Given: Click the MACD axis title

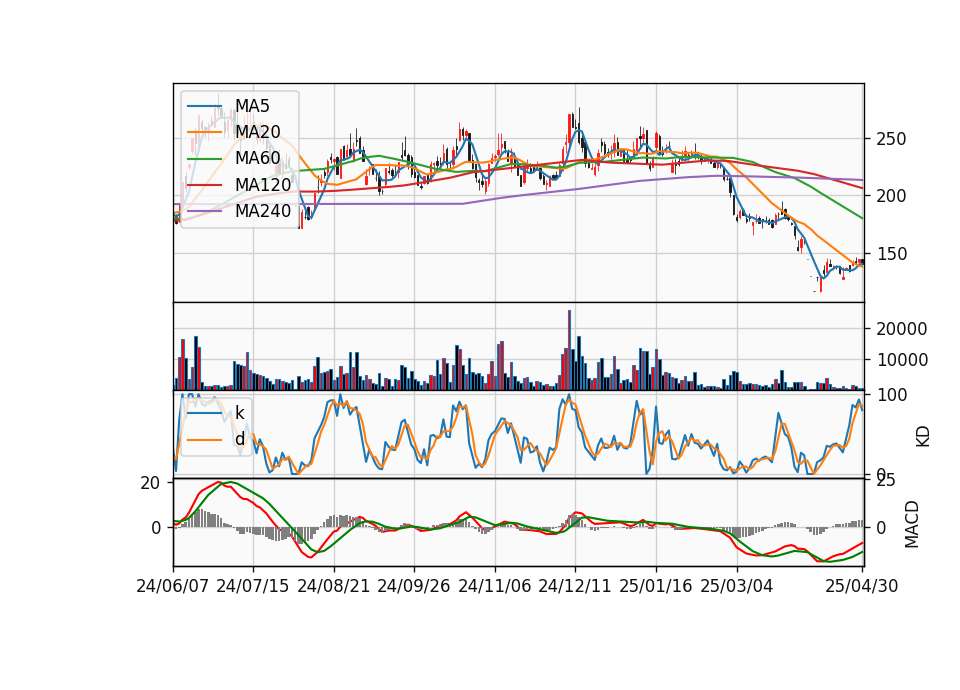Looking at the screenshot, I should click(x=912, y=524).
